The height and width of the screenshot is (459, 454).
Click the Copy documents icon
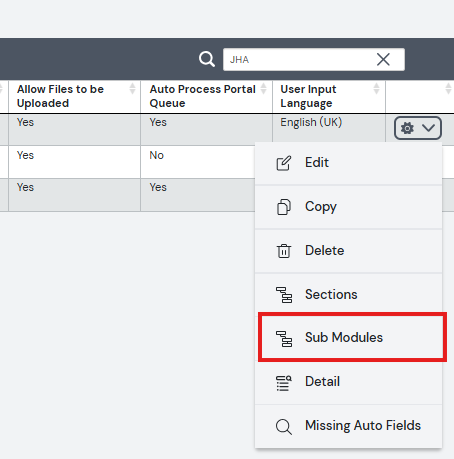(x=284, y=207)
